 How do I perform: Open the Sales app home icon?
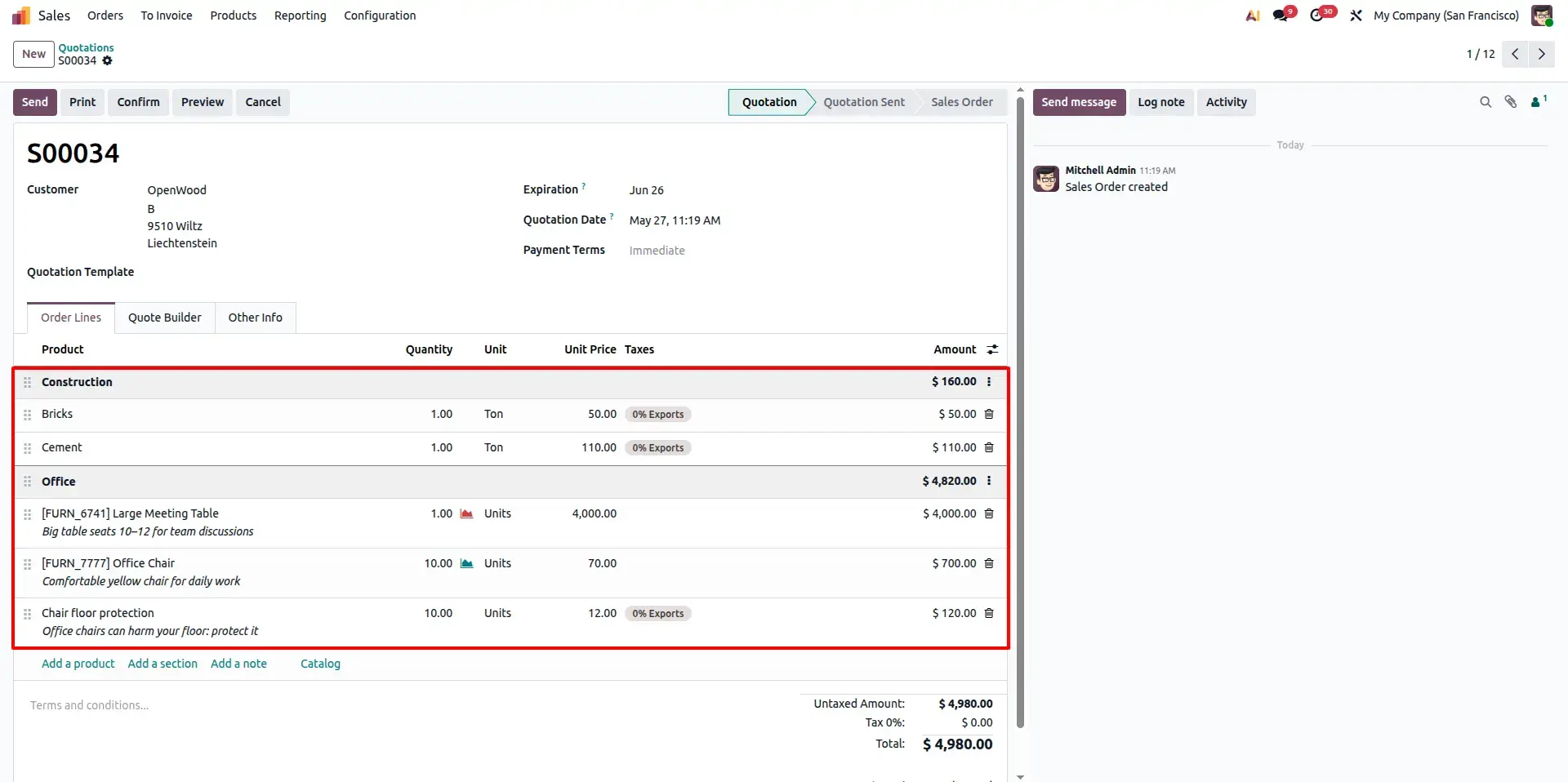coord(21,16)
